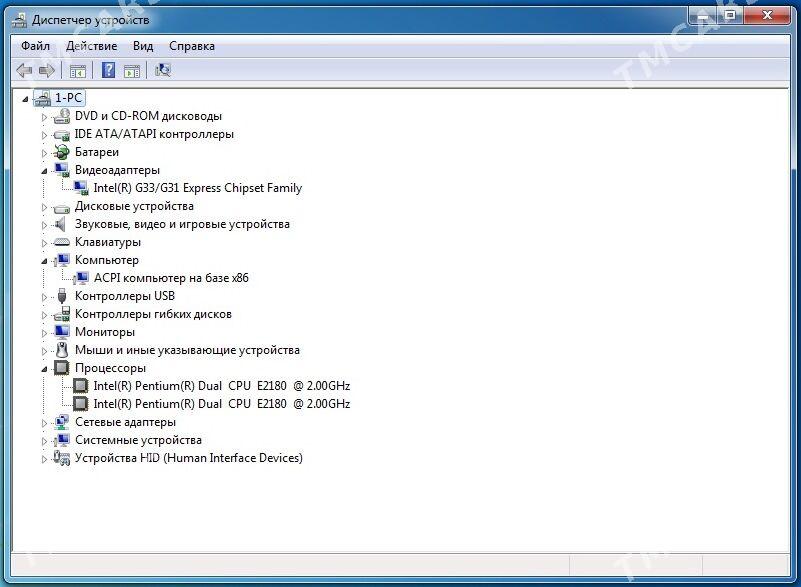The width and height of the screenshot is (801, 587).
Task: Click the DVD and CD-ROM drives icon
Action: click(x=62, y=116)
